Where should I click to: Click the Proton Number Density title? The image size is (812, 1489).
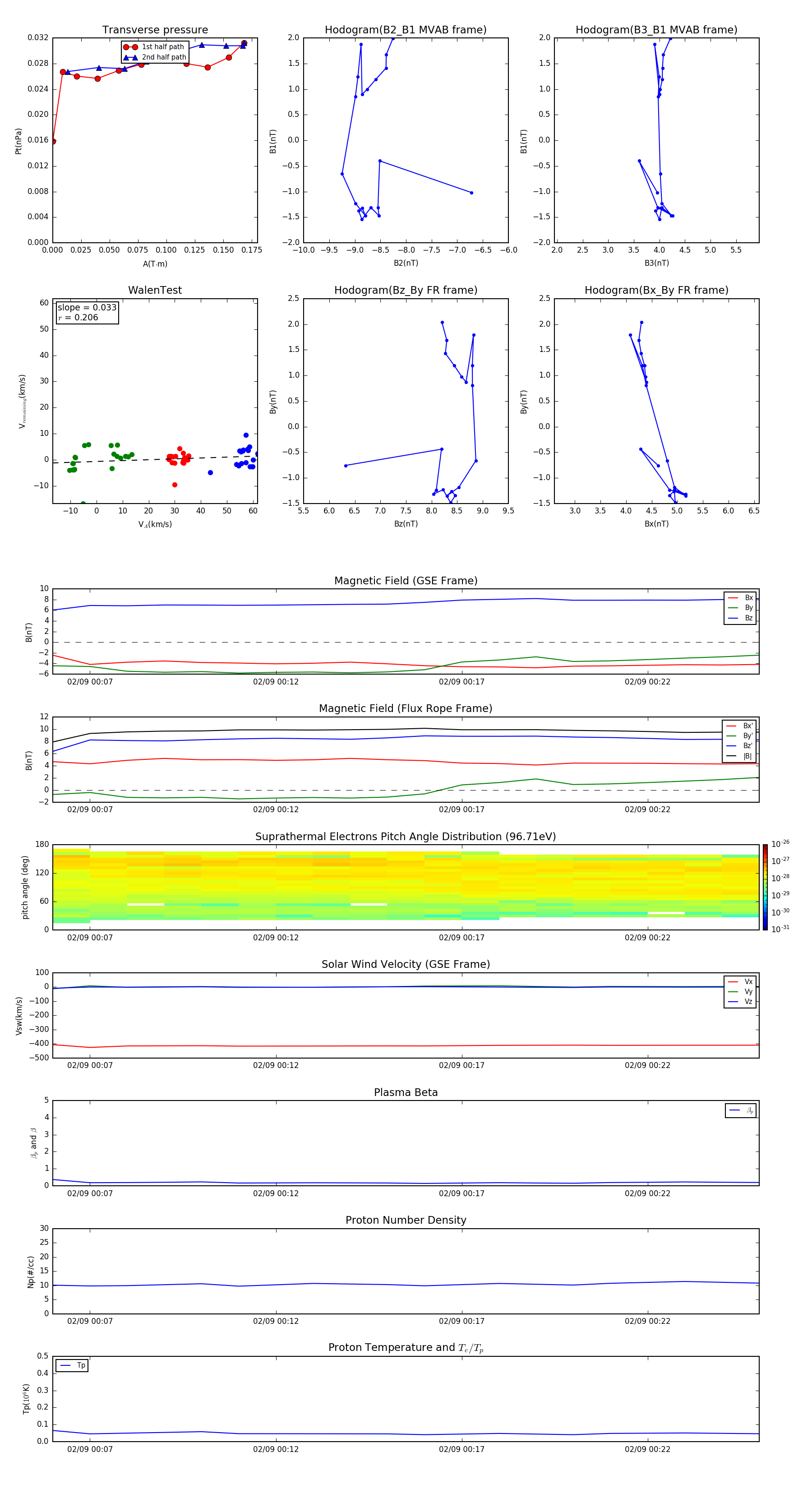[x=406, y=1220]
